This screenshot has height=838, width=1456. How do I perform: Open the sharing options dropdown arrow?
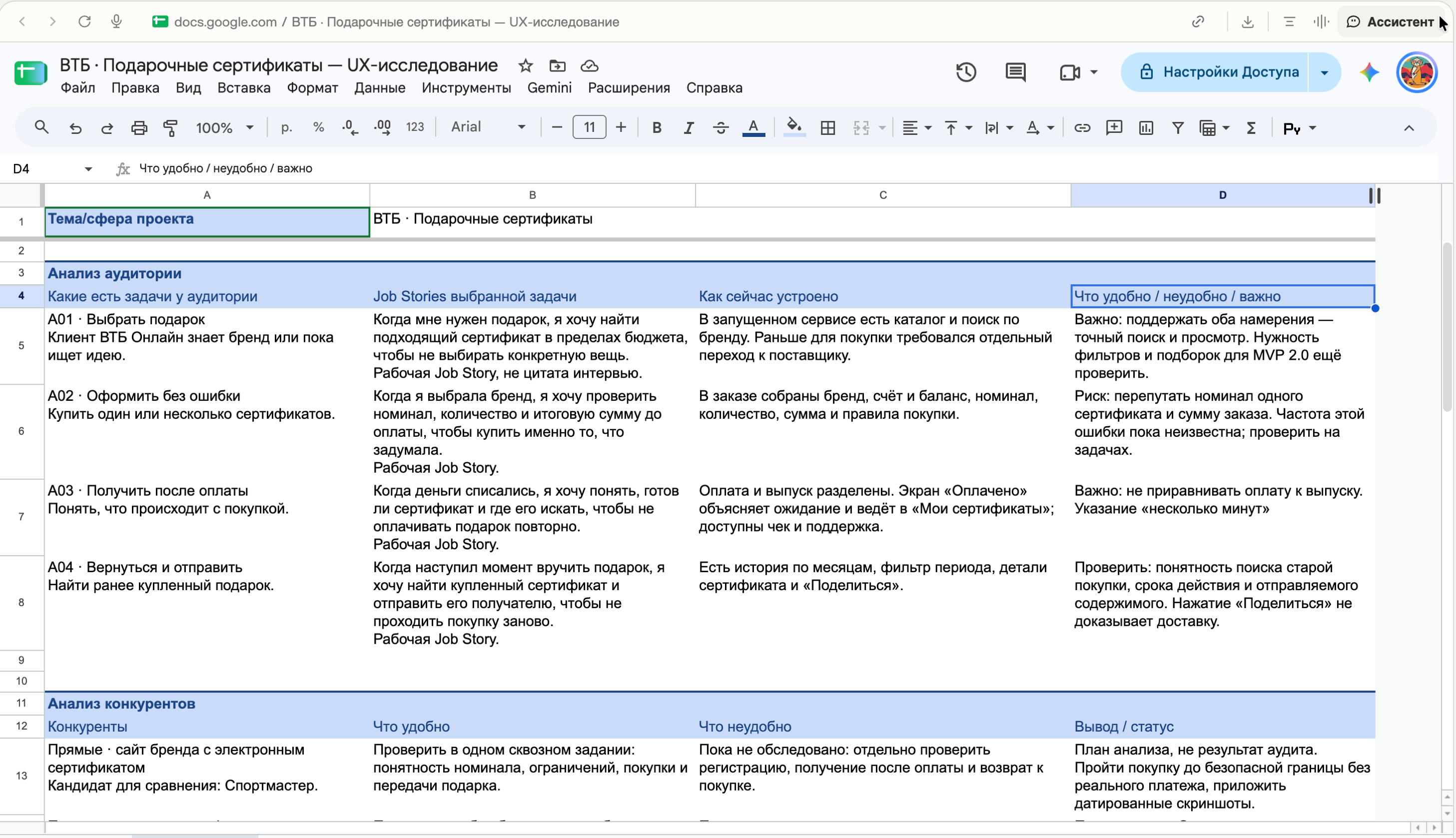tap(1324, 72)
